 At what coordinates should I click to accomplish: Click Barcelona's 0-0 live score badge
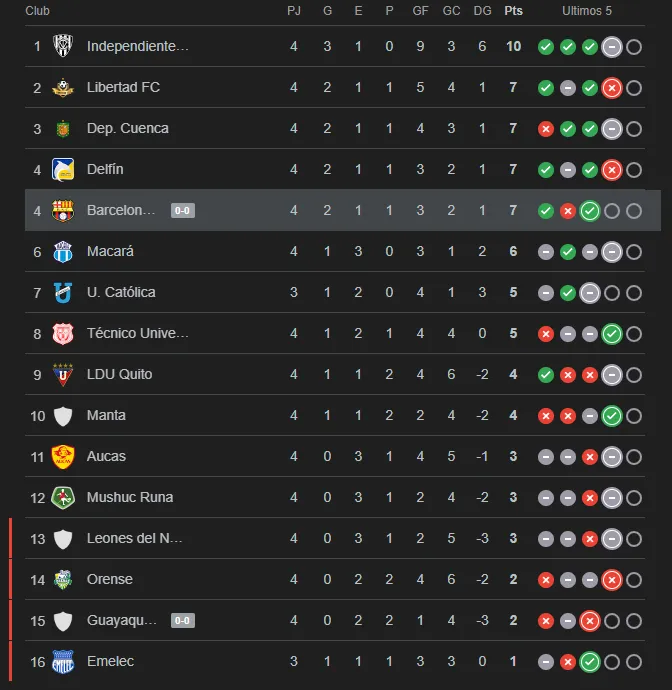pos(182,210)
